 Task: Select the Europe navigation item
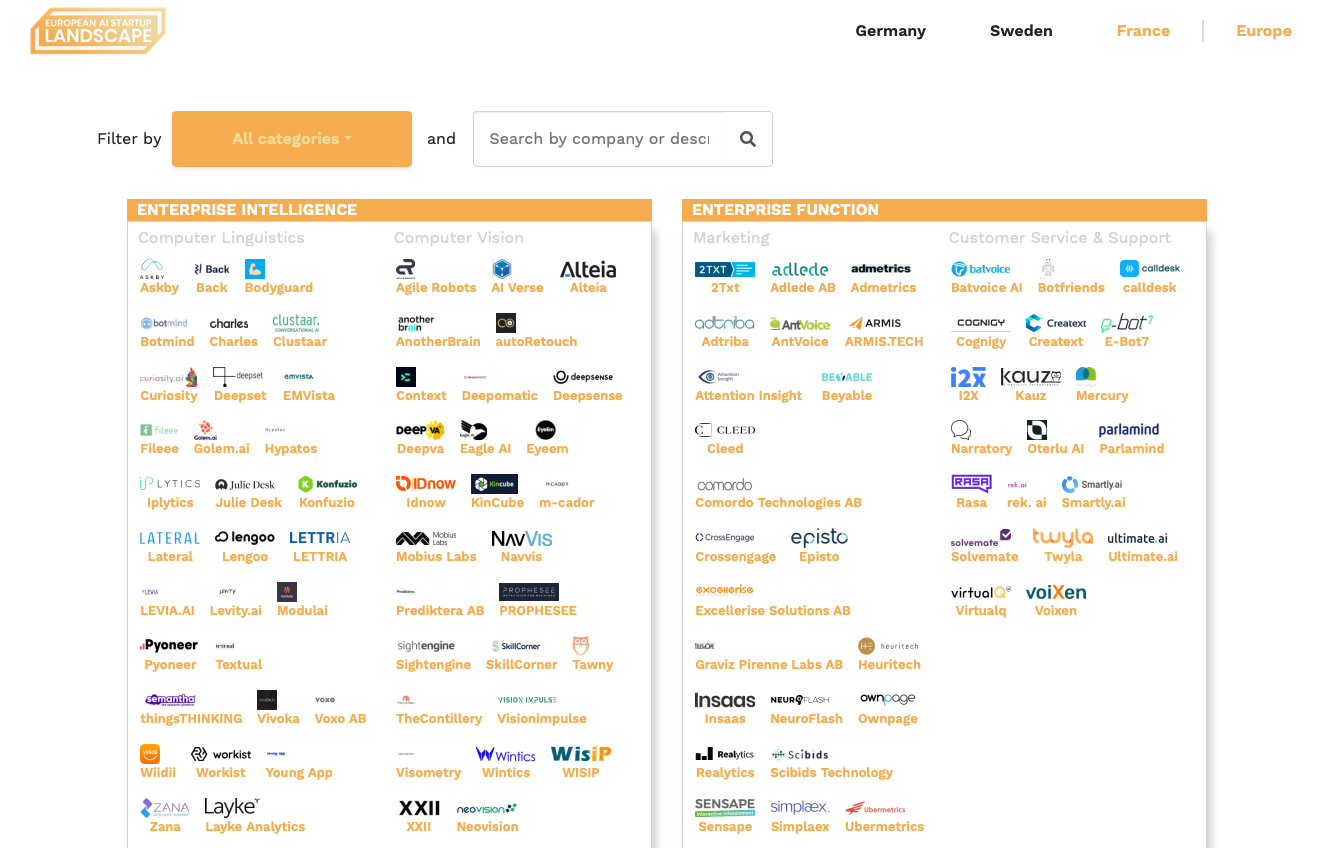1264,31
